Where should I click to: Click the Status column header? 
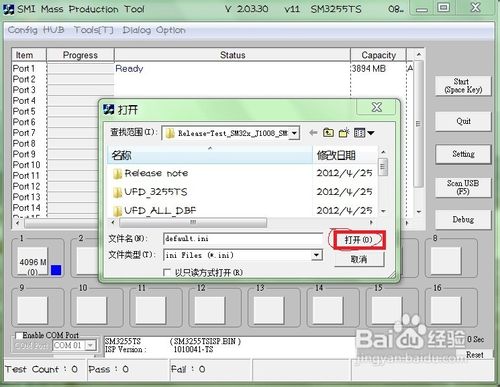(232, 55)
